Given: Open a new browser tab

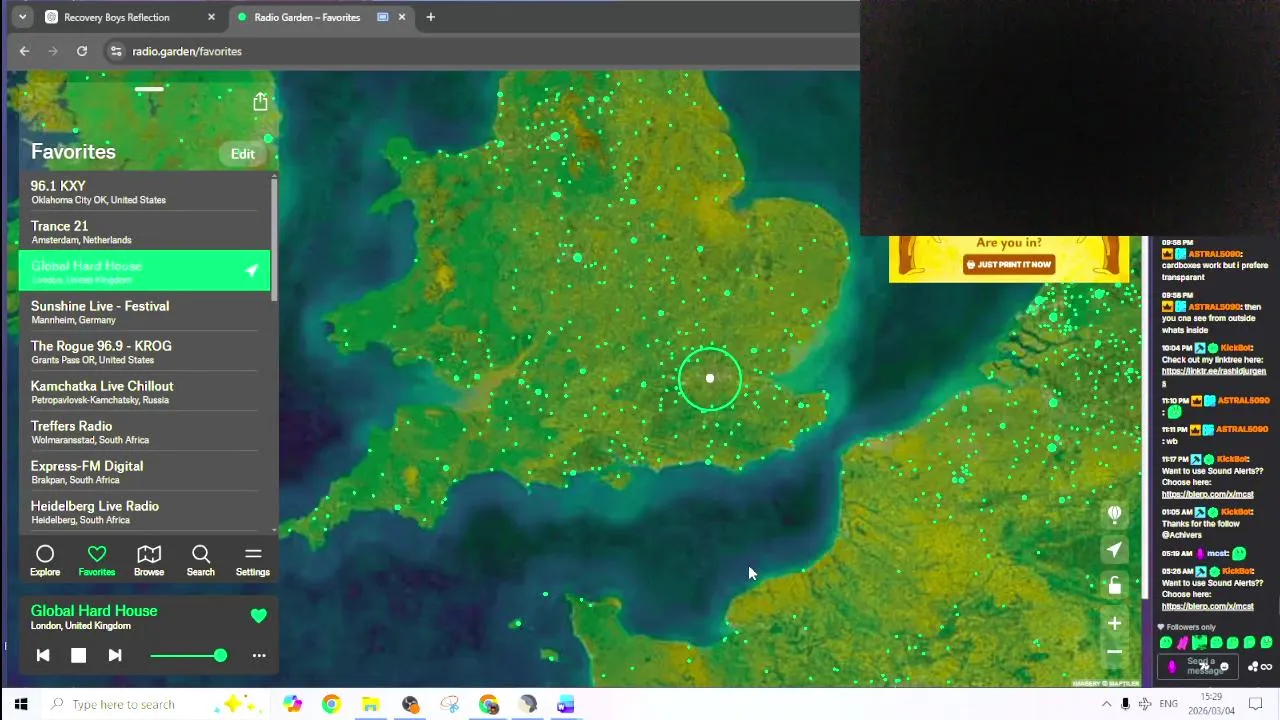Looking at the screenshot, I should coord(431,17).
